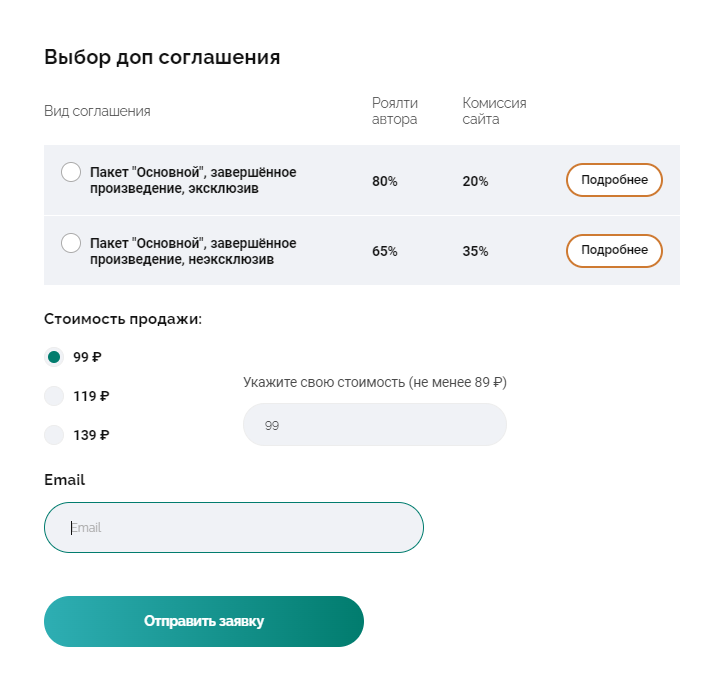Click the custom price input field
This screenshot has height=692, width=728.
[375, 425]
